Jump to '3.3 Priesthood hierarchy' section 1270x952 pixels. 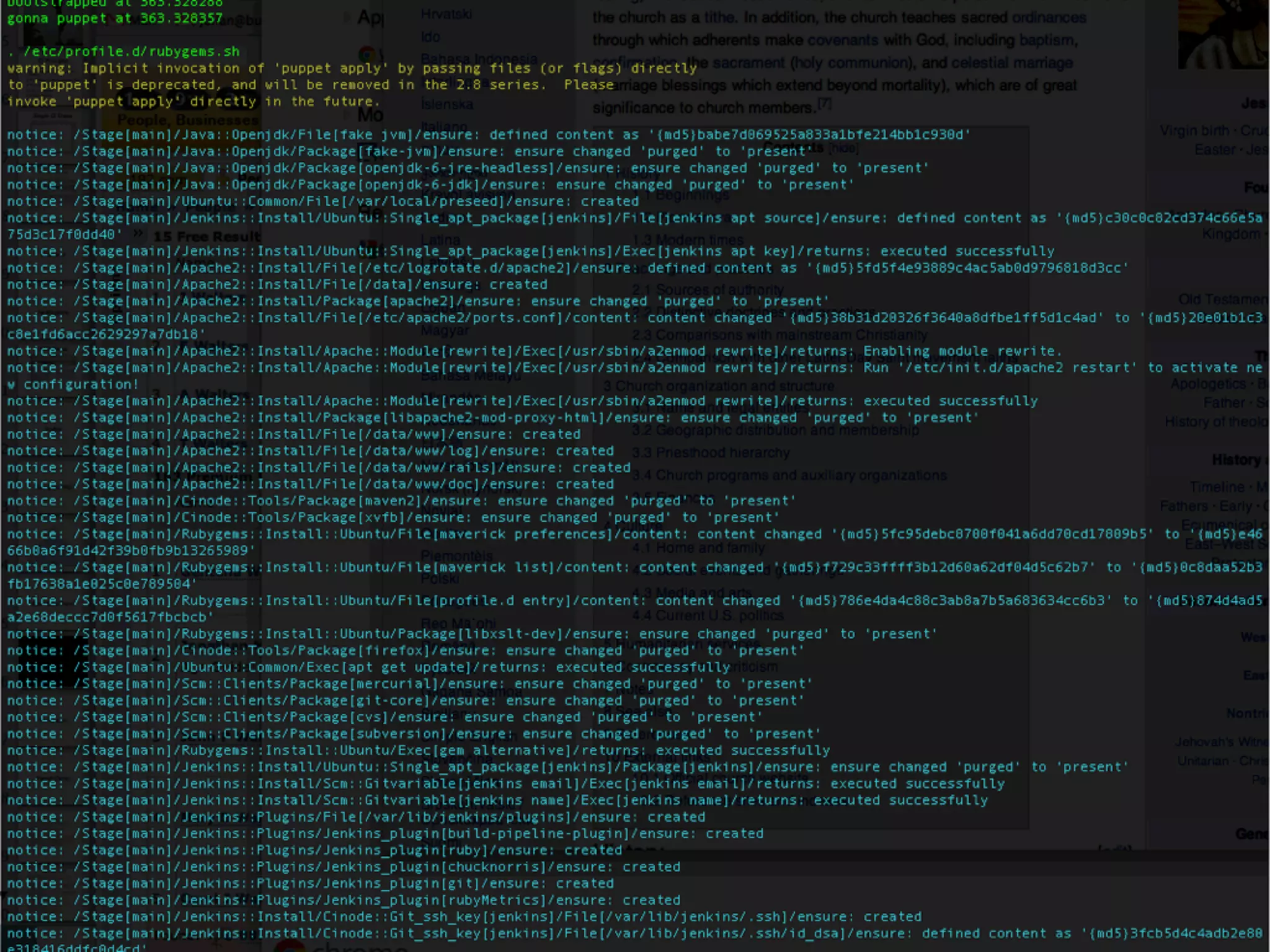coord(711,453)
